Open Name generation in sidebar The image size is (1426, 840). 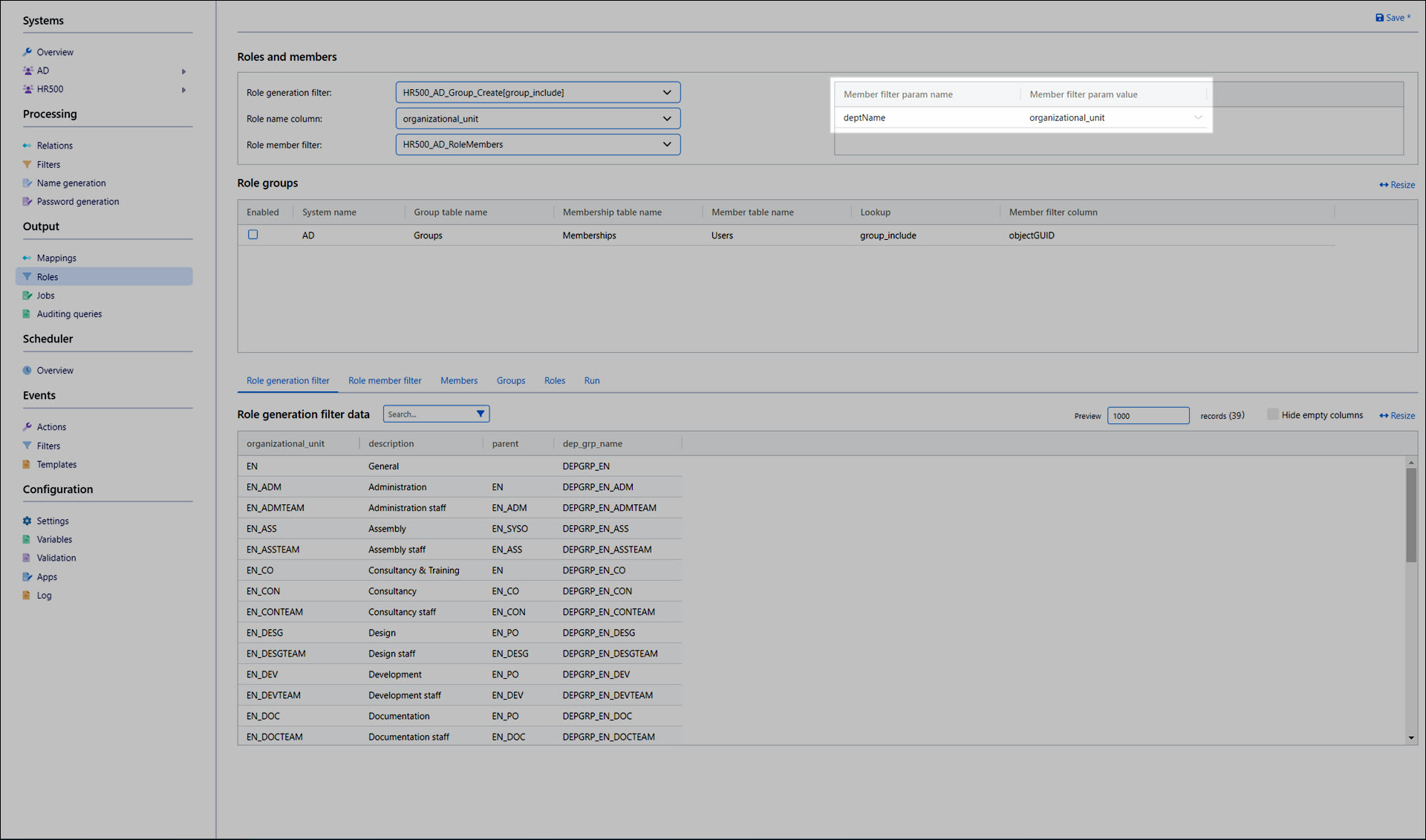pyautogui.click(x=71, y=183)
